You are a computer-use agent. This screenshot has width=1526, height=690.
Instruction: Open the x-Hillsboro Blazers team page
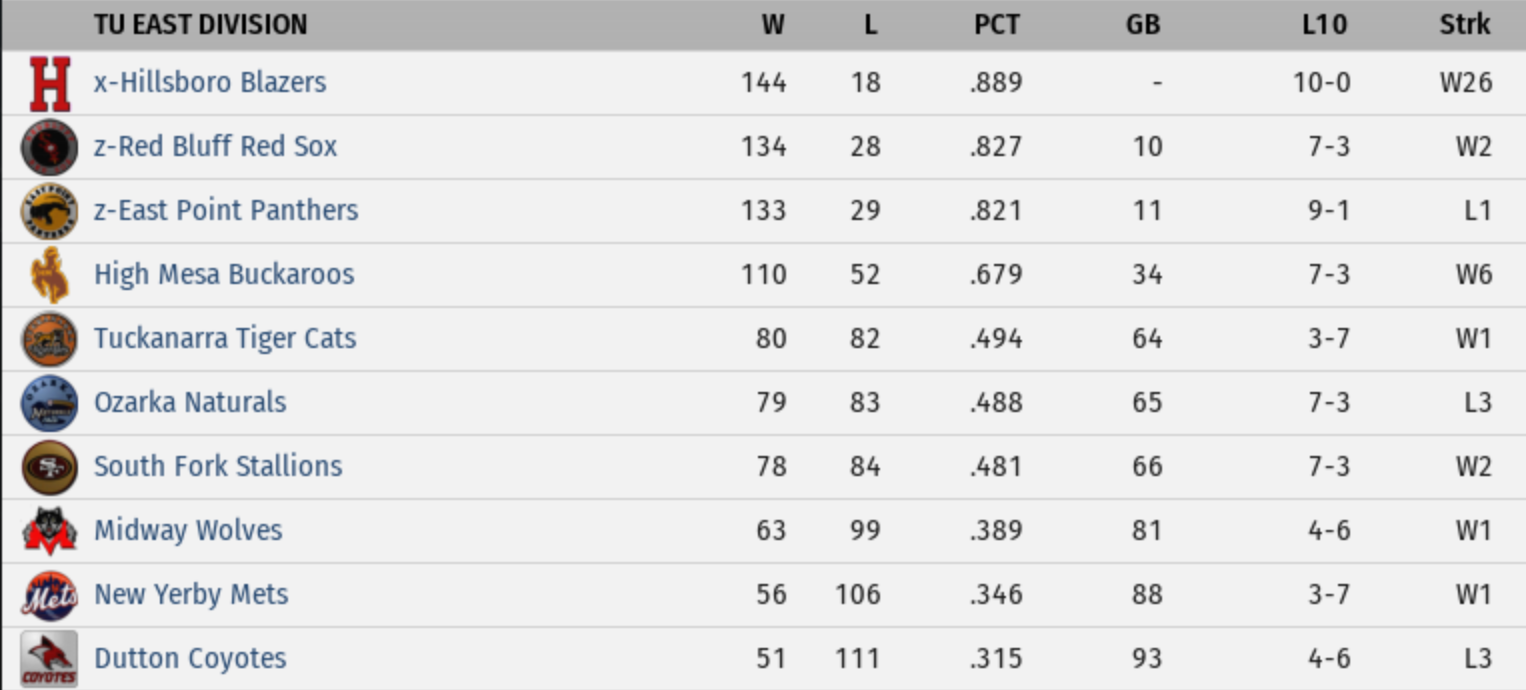(x=210, y=82)
